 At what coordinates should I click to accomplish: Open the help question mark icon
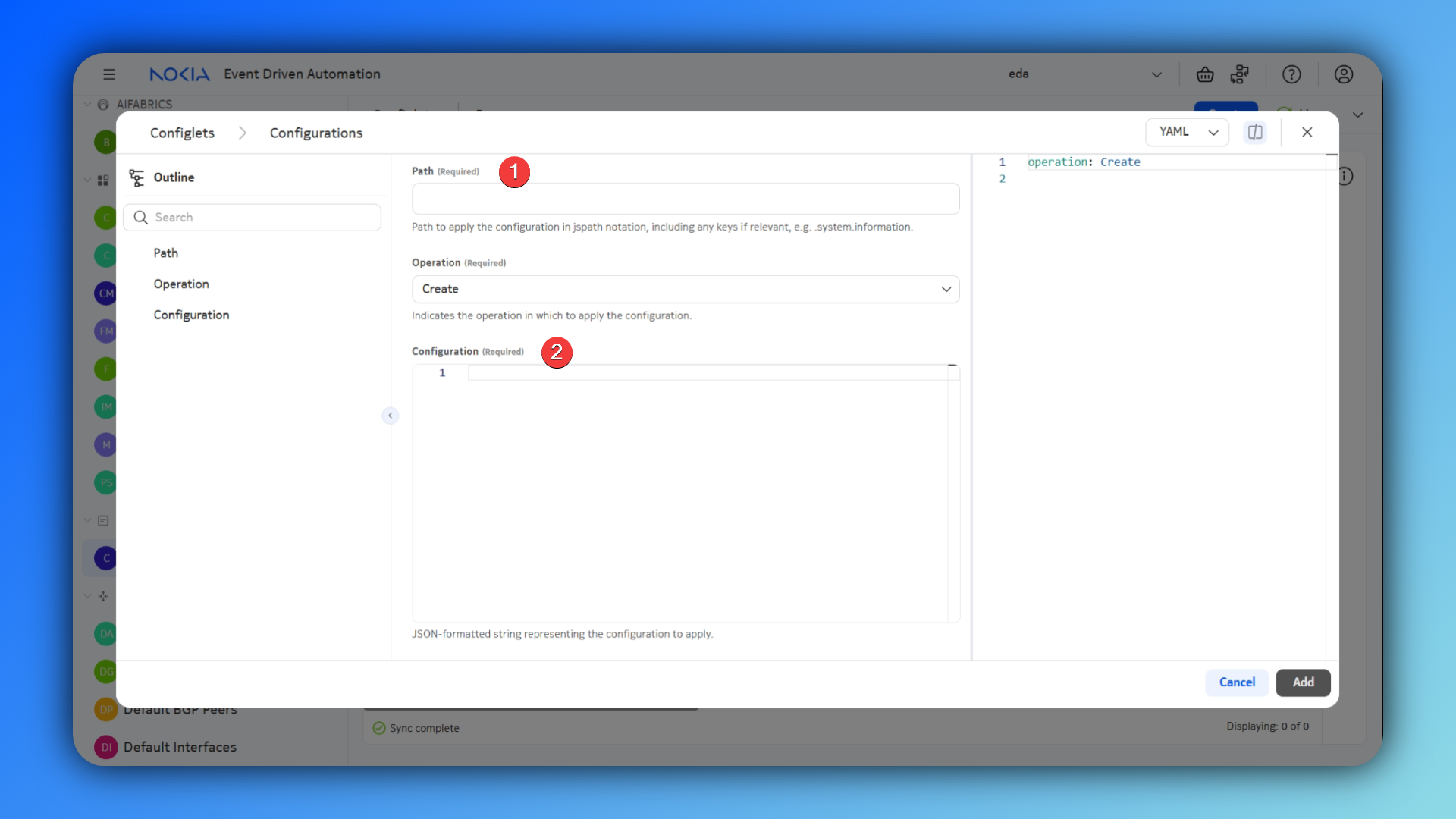click(1291, 74)
